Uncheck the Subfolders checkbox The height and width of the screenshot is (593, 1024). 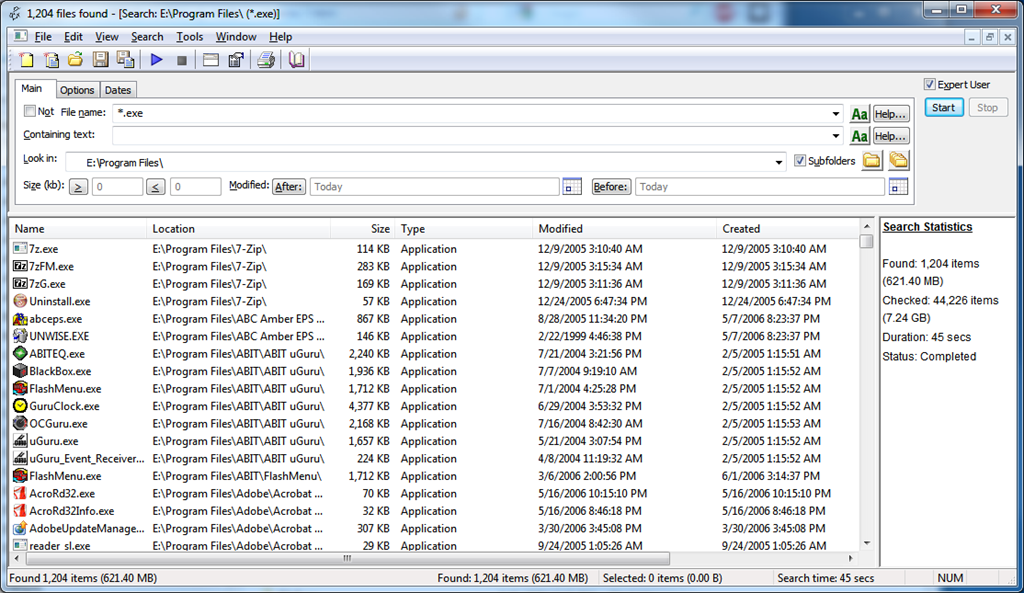pos(800,161)
